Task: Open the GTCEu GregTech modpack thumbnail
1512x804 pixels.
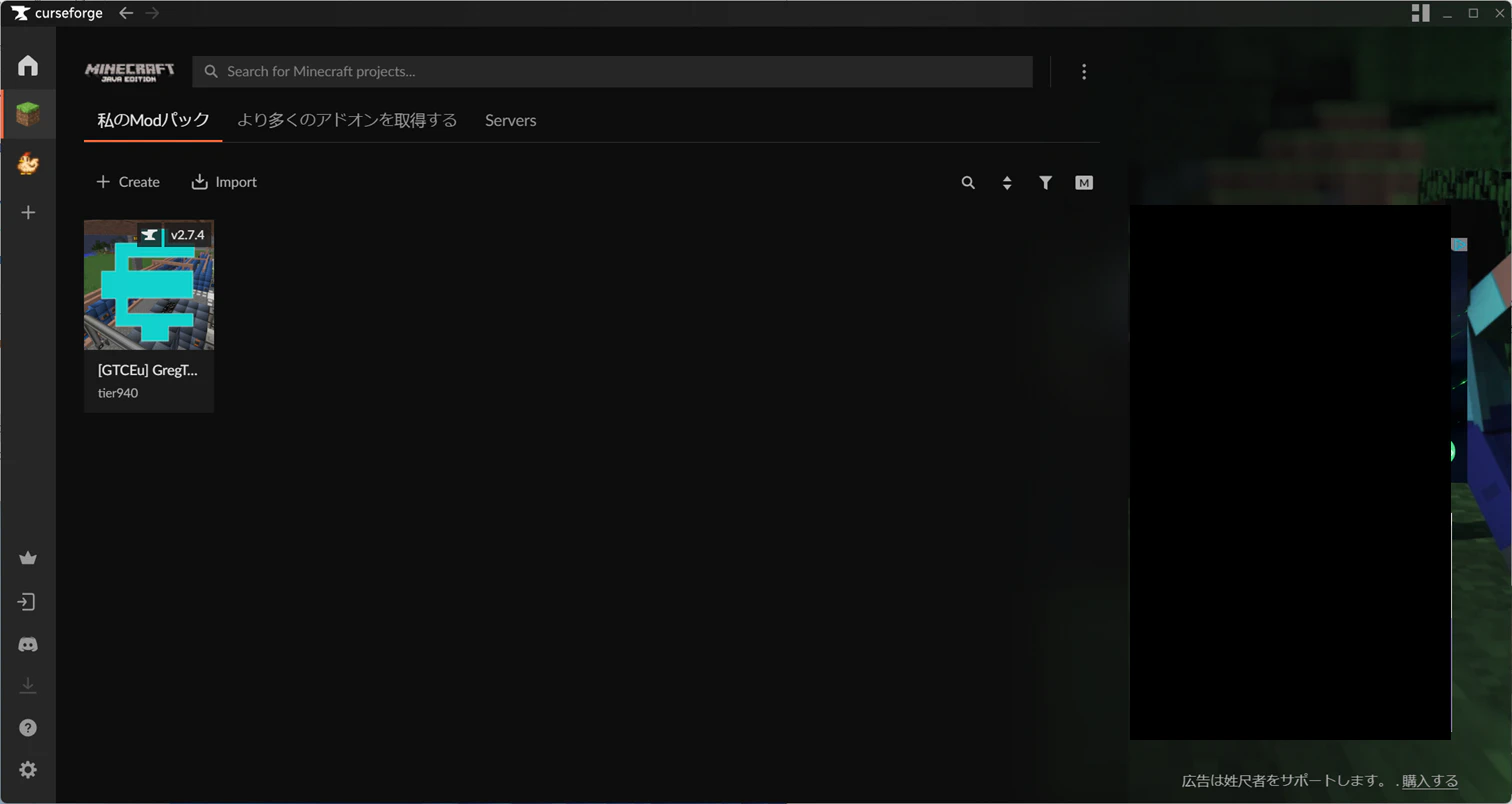Action: click(149, 285)
